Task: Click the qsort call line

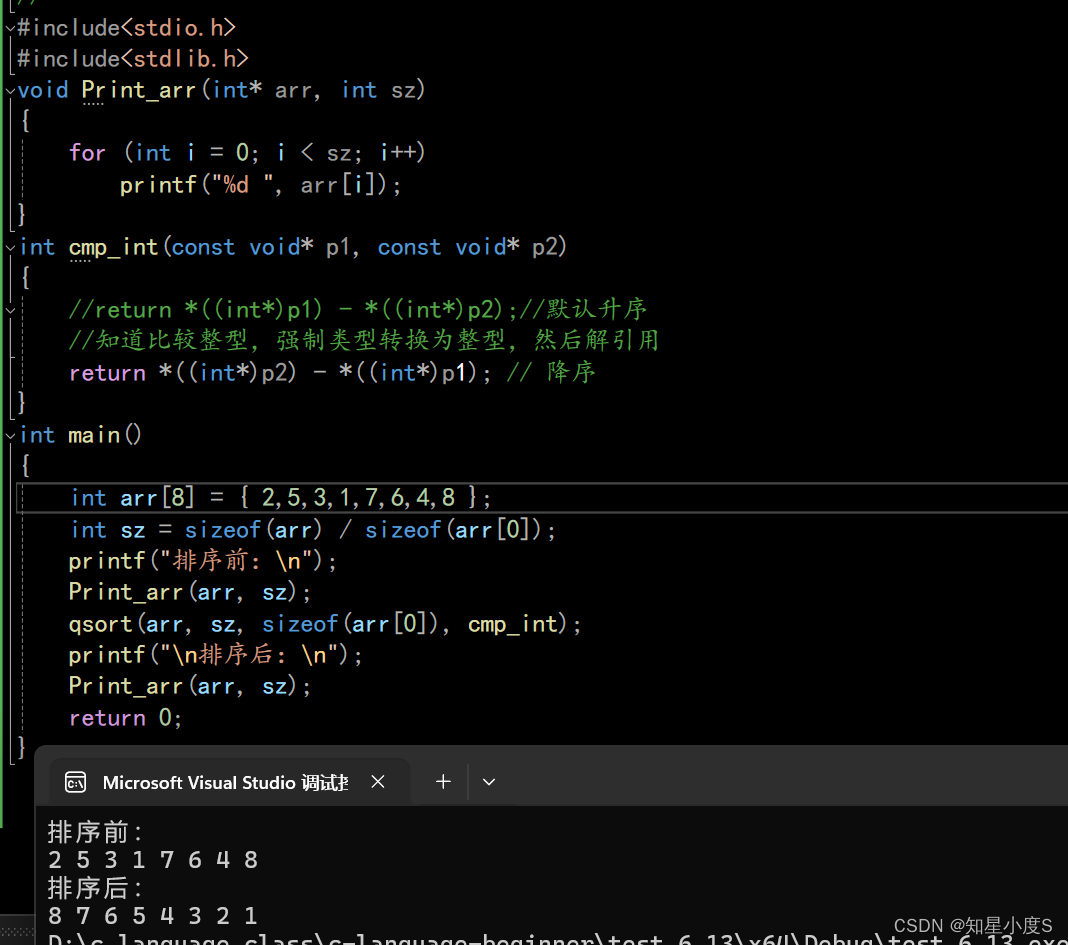Action: [x=325, y=624]
